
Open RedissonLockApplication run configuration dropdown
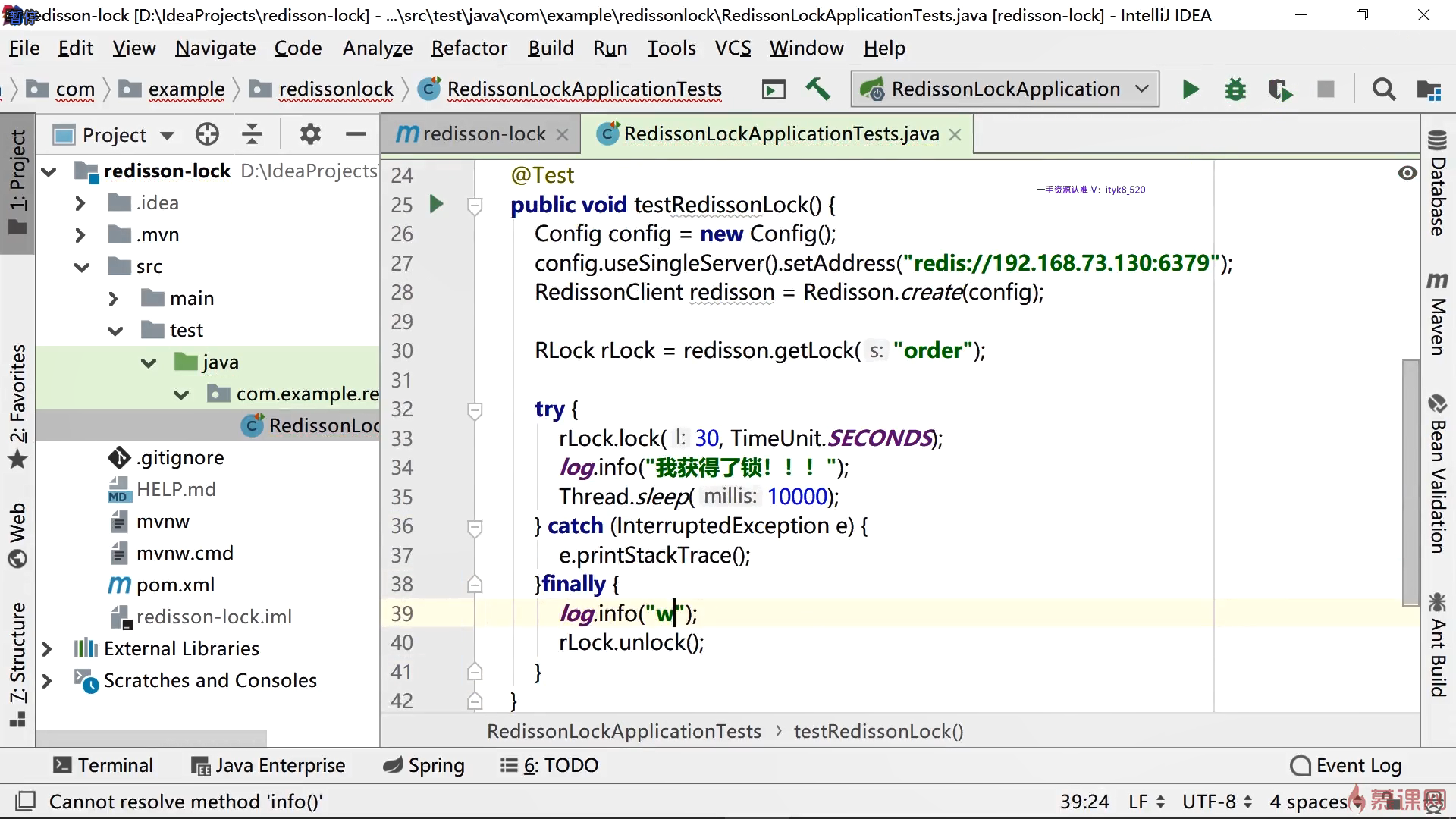[x=1004, y=89]
